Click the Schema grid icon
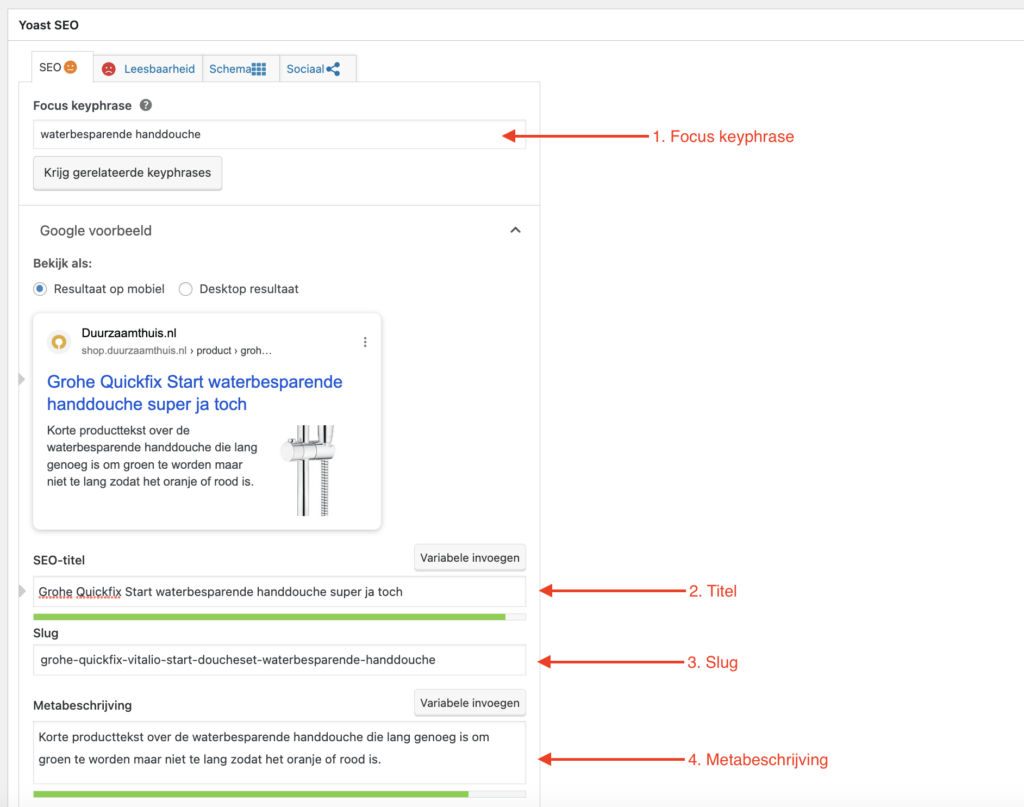Screen dimensions: 1024x807 (259, 69)
